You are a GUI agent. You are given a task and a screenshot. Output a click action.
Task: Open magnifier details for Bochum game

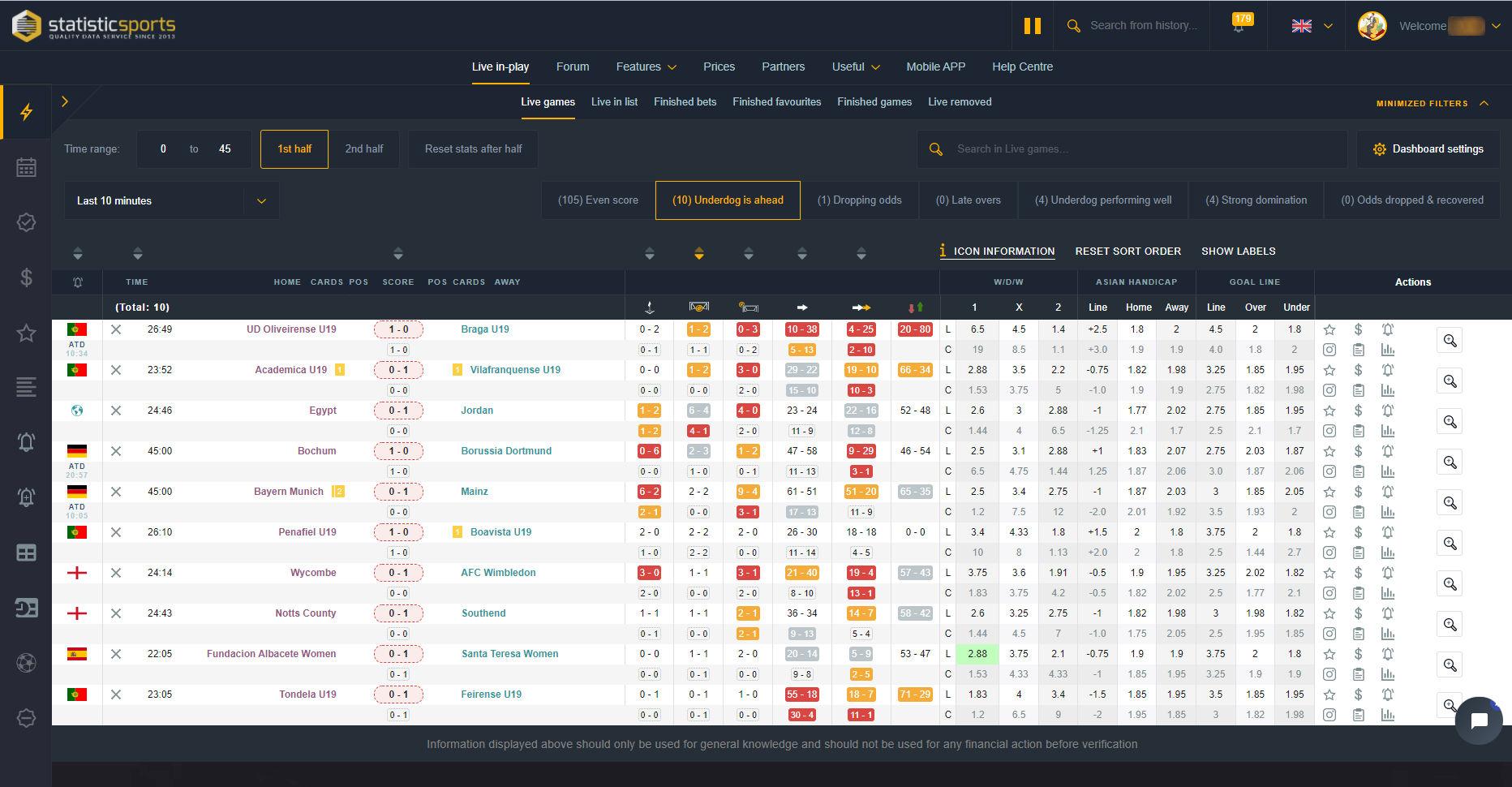[1450, 462]
